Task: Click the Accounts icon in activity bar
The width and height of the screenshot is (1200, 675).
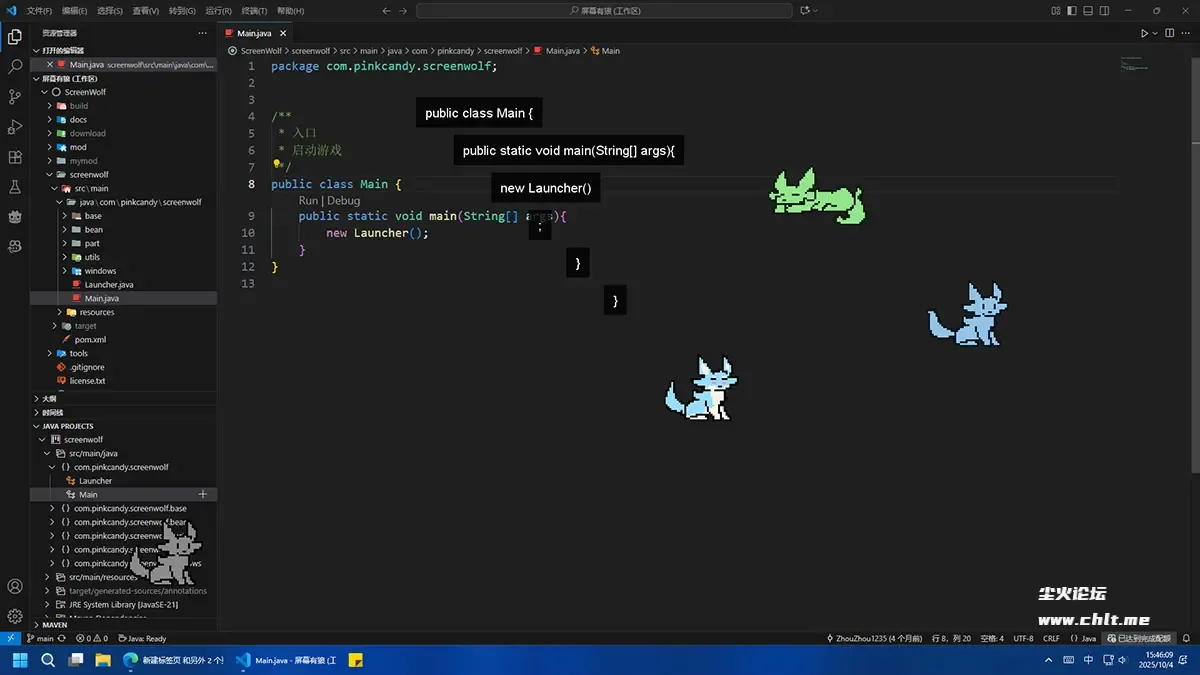Action: tap(15, 587)
